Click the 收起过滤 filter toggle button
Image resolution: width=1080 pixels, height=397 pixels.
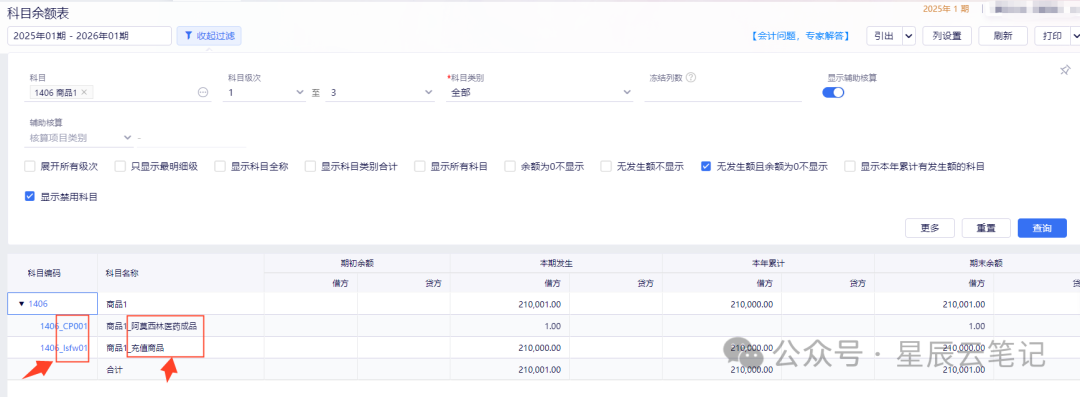pos(209,36)
